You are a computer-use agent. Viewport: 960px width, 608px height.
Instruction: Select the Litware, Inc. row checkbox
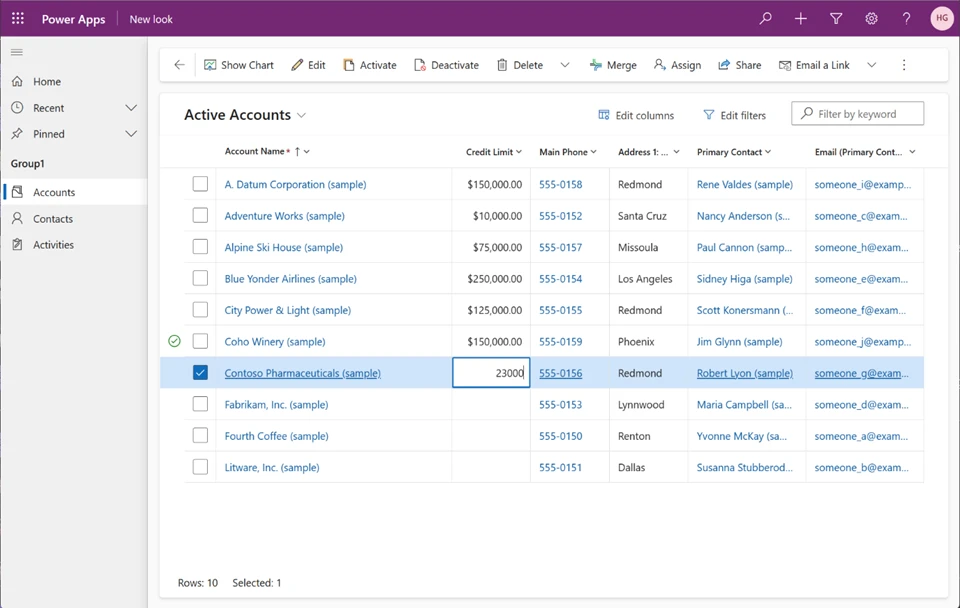[x=200, y=467]
